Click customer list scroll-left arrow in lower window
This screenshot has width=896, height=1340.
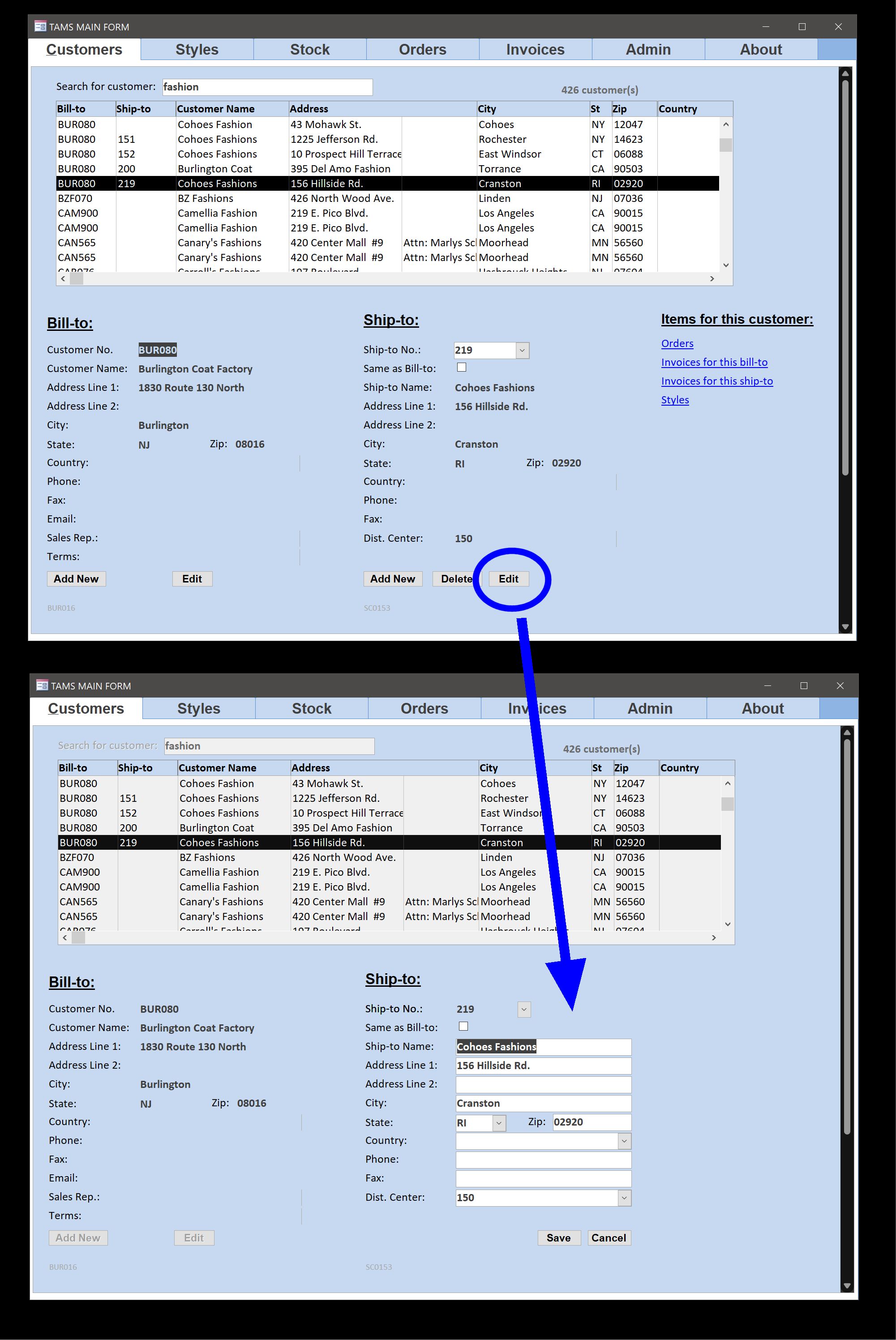64,938
